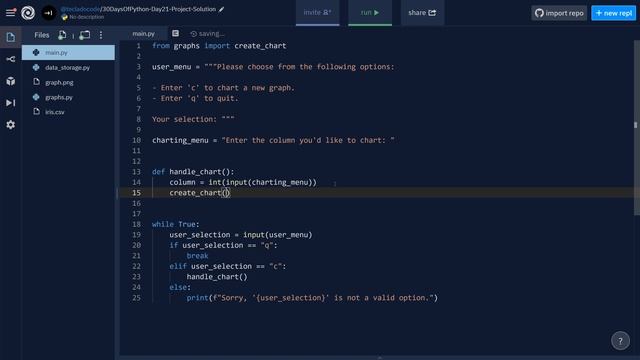Click the Python icon beside graphs.py
Screen dimensions: 640x360
tap(36, 97)
